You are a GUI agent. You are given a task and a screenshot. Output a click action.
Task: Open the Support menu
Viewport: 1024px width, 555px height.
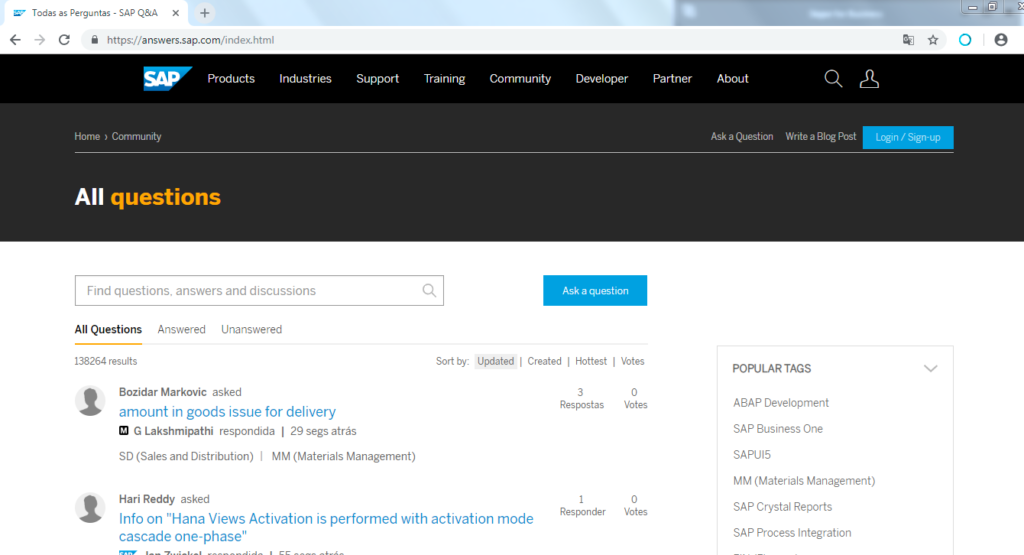(377, 78)
